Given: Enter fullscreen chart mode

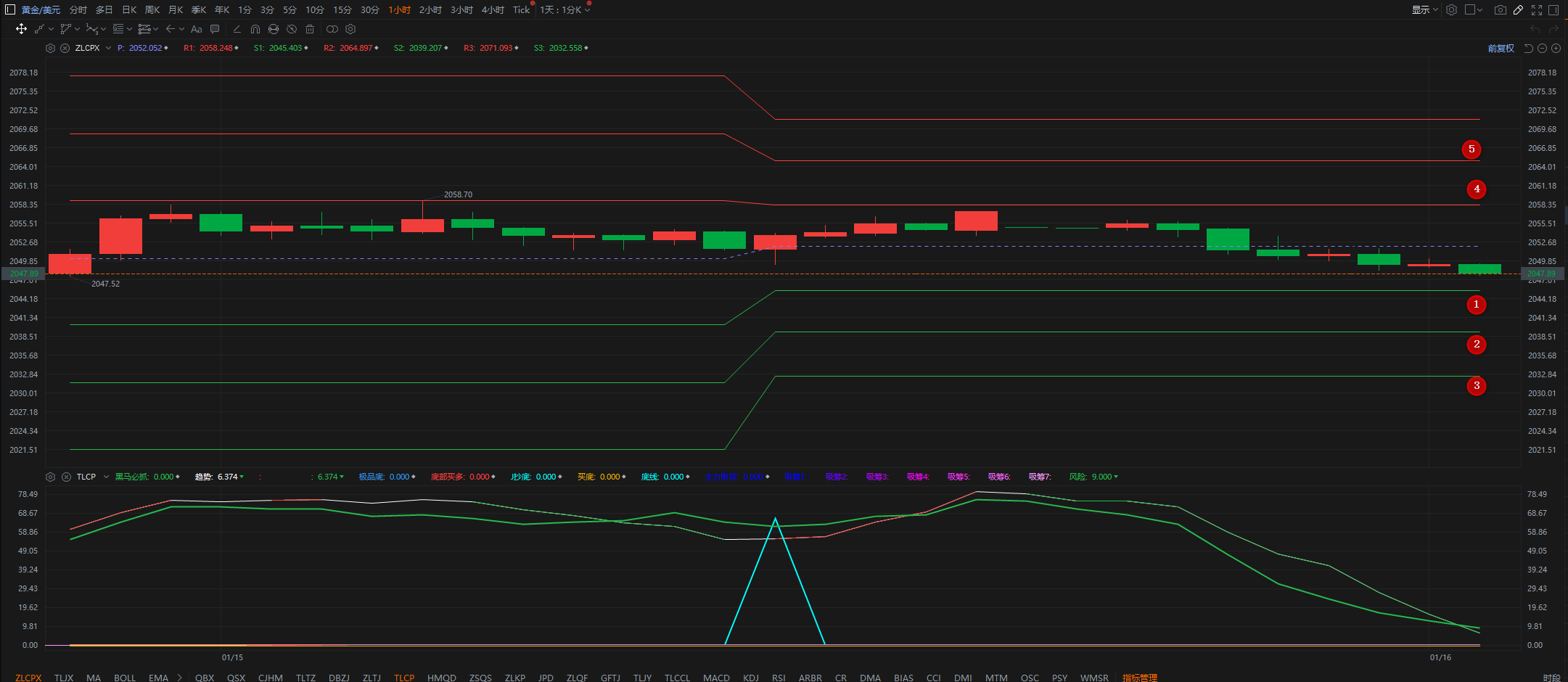Looking at the screenshot, I should click(x=1537, y=10).
